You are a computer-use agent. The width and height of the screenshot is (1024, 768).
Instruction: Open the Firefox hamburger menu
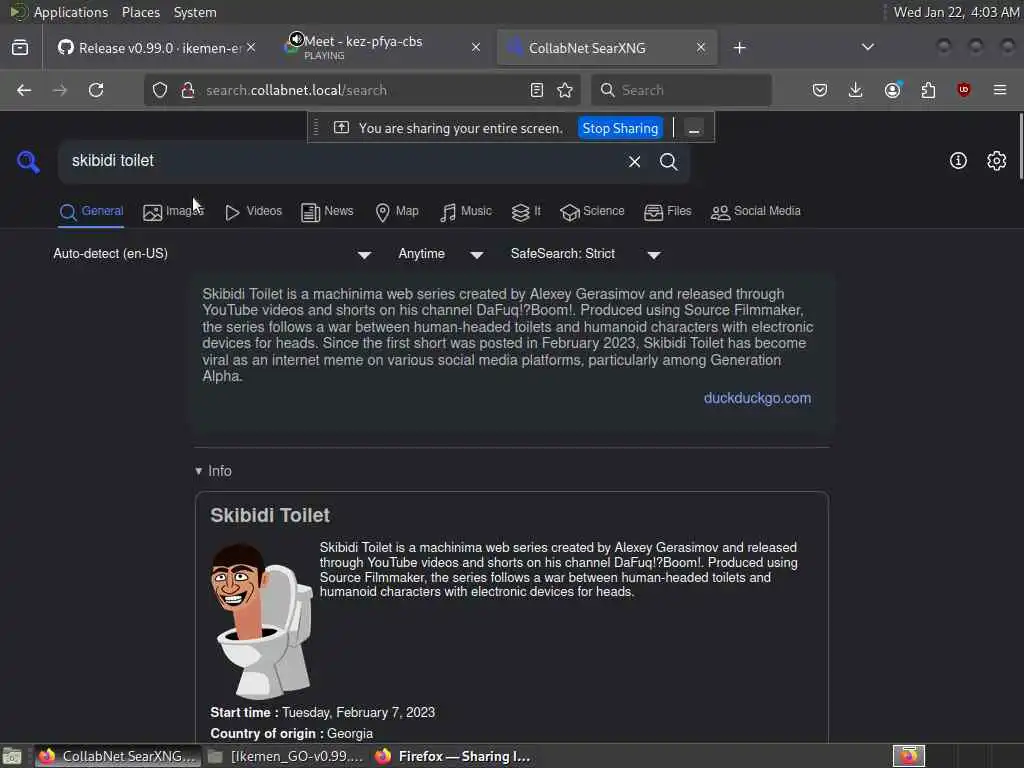1000,90
